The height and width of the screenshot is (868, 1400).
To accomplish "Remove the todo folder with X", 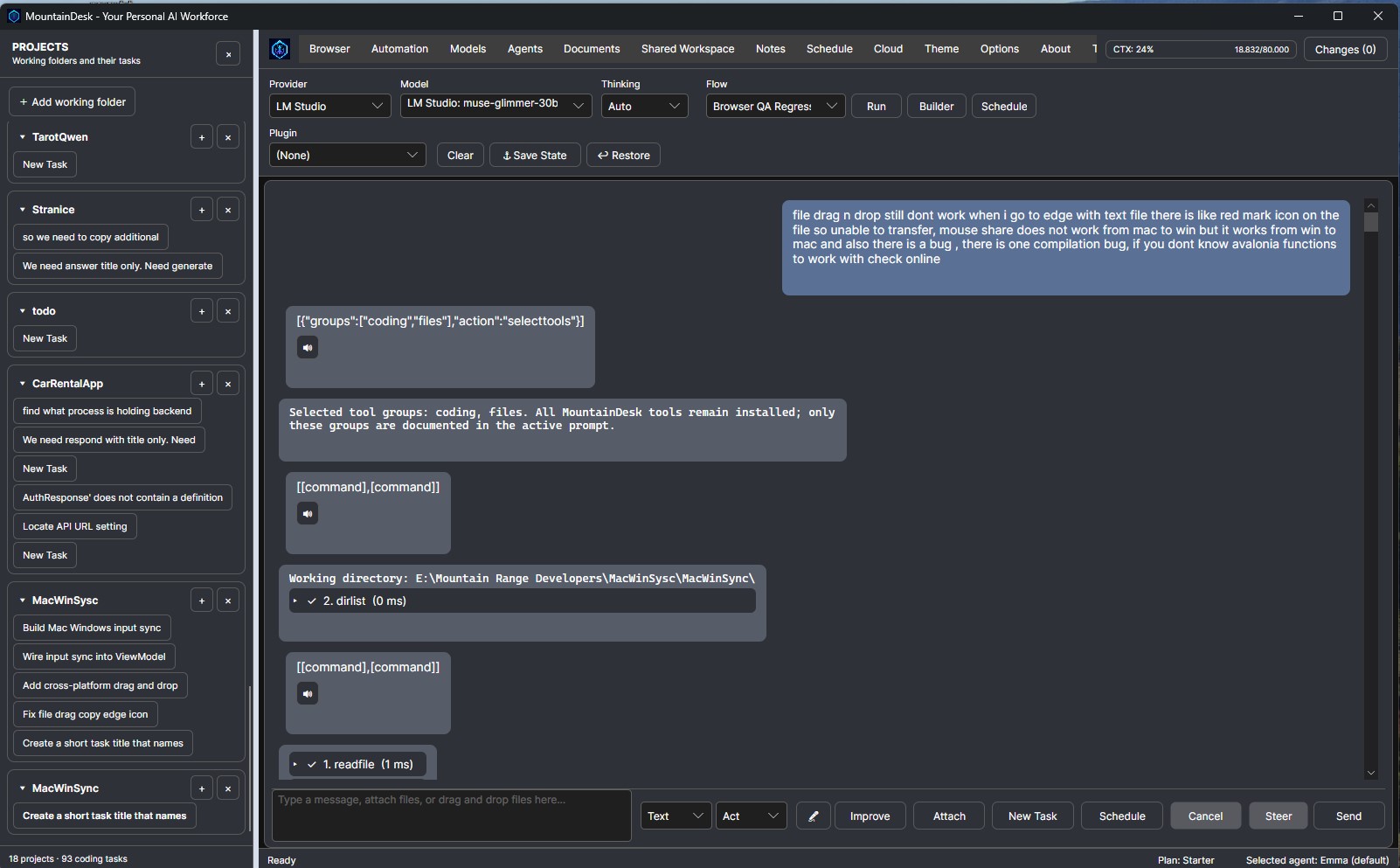I will pos(228,311).
